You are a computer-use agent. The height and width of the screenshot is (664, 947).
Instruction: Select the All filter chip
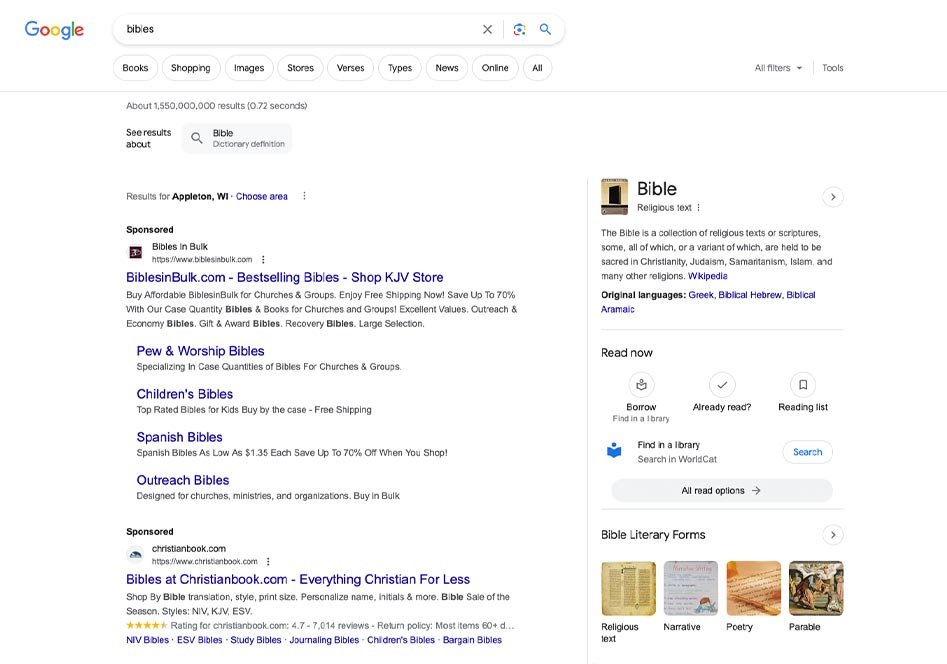pos(537,68)
